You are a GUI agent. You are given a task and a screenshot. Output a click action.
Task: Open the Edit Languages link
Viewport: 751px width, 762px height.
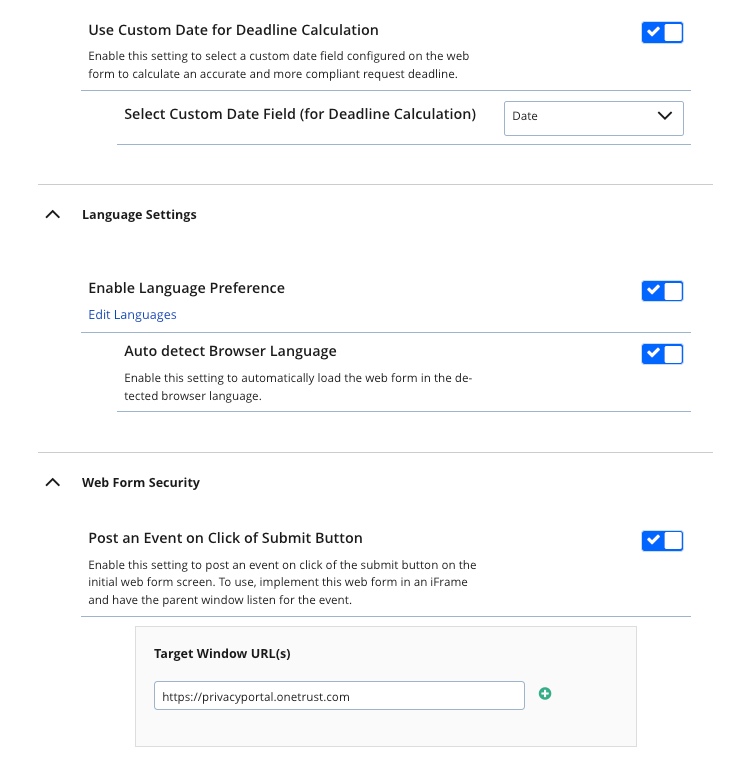pyautogui.click(x=132, y=315)
